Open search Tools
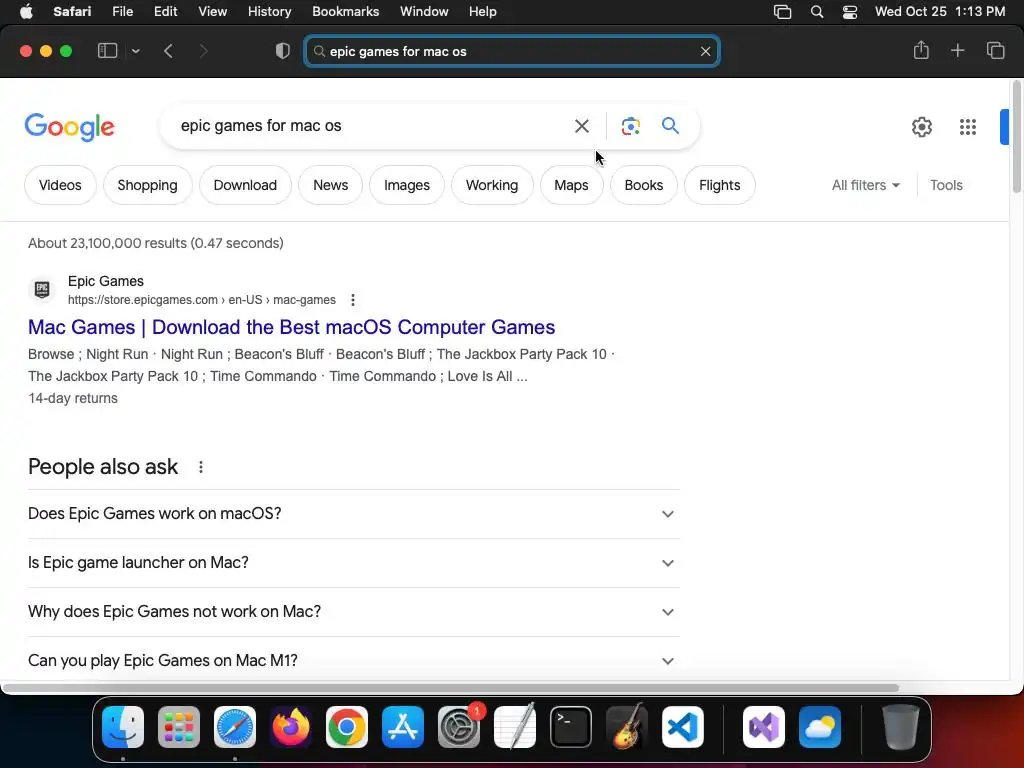Image resolution: width=1024 pixels, height=768 pixels. coord(946,185)
